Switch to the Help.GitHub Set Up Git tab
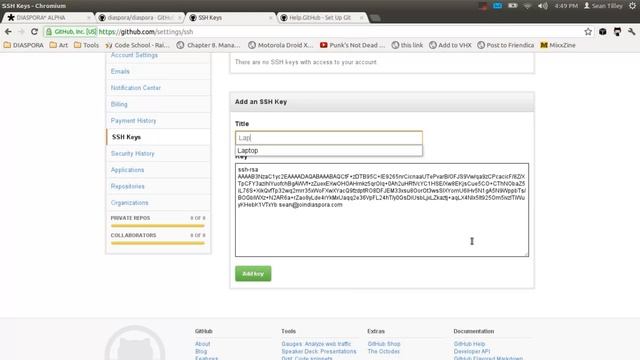This screenshot has height=360, width=640. tap(321, 18)
